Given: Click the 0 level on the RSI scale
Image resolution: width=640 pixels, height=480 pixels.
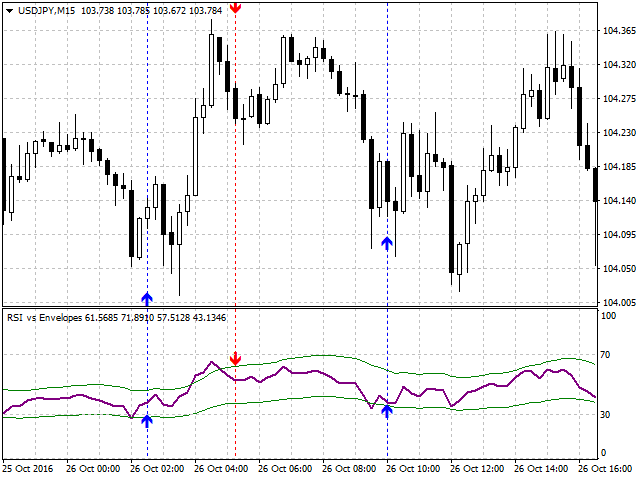Looking at the screenshot, I should coord(604,453).
